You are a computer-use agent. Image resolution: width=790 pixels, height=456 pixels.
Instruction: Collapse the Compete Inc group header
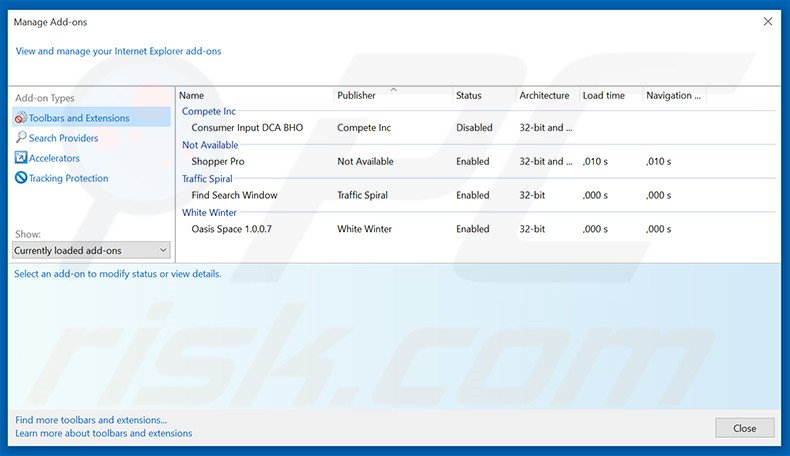tap(209, 111)
